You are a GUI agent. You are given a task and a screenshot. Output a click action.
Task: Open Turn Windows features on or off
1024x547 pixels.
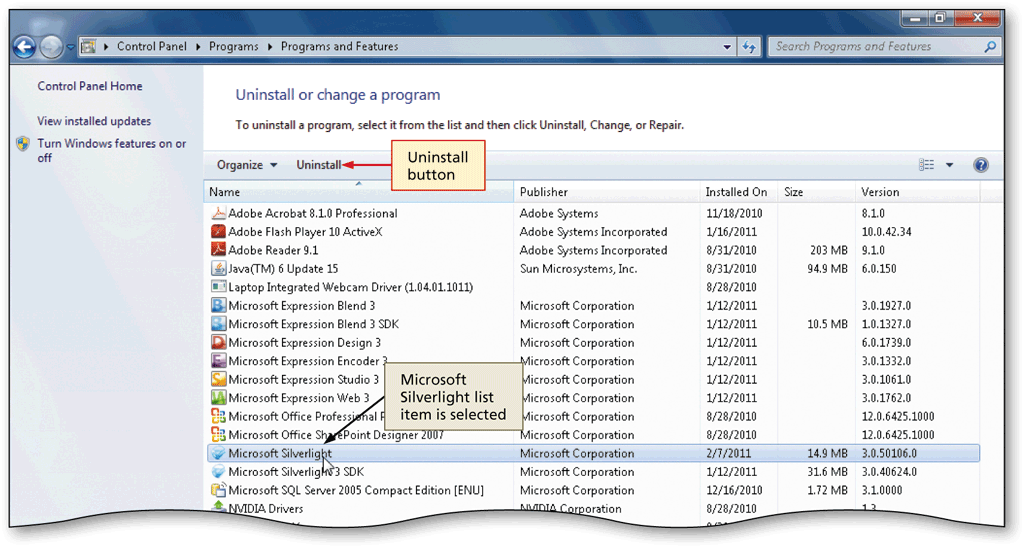pyautogui.click(x=112, y=150)
